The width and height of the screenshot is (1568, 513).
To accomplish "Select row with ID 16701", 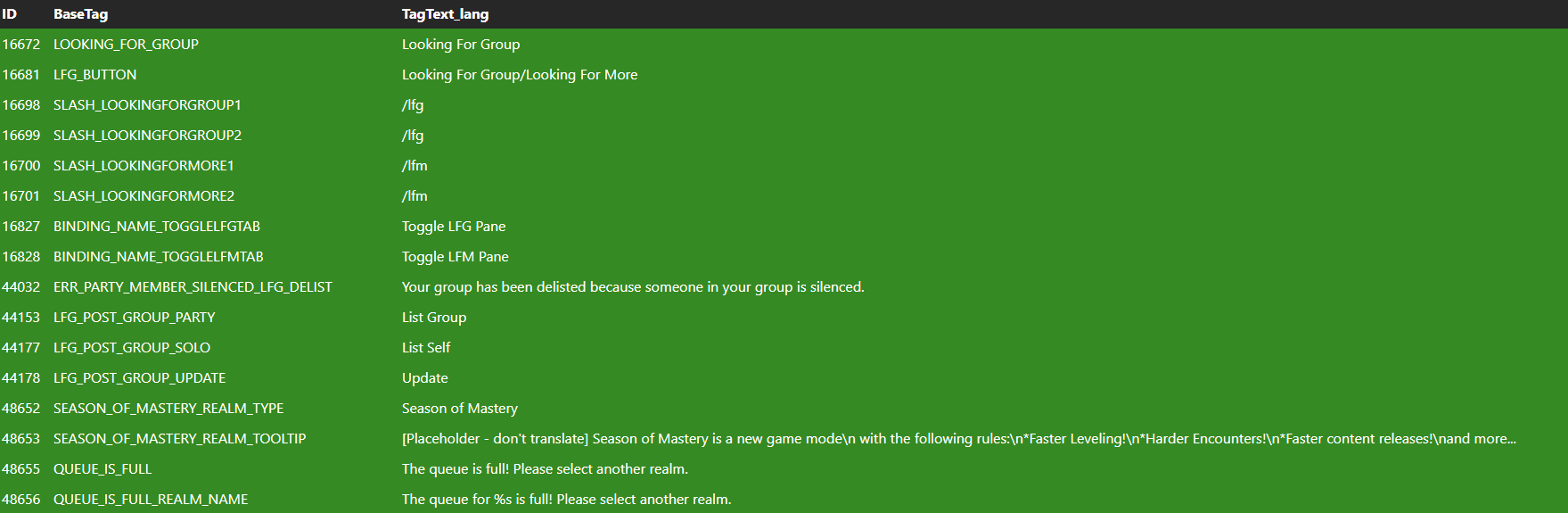I will point(21,196).
